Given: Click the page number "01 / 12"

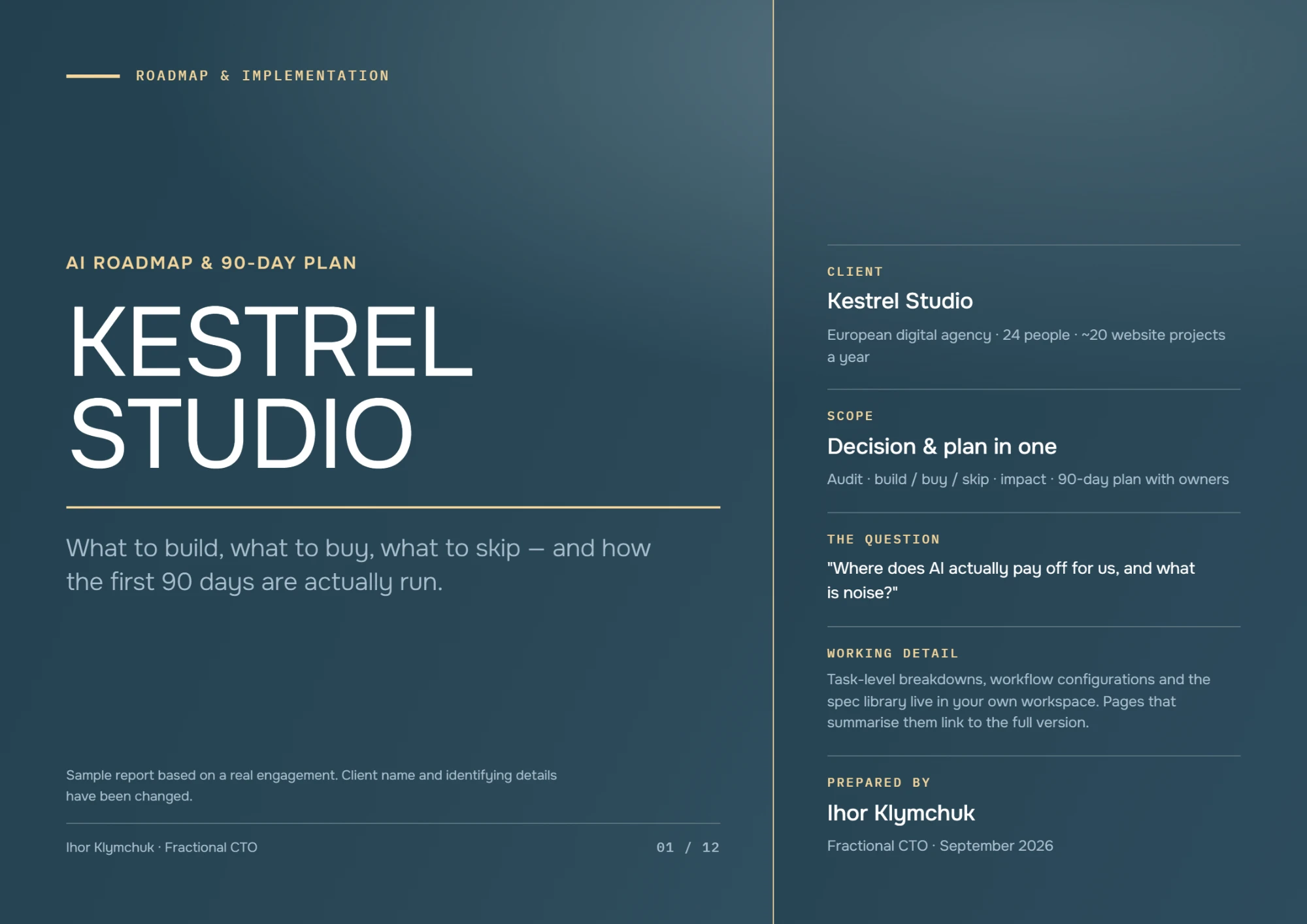Looking at the screenshot, I should pos(687,848).
